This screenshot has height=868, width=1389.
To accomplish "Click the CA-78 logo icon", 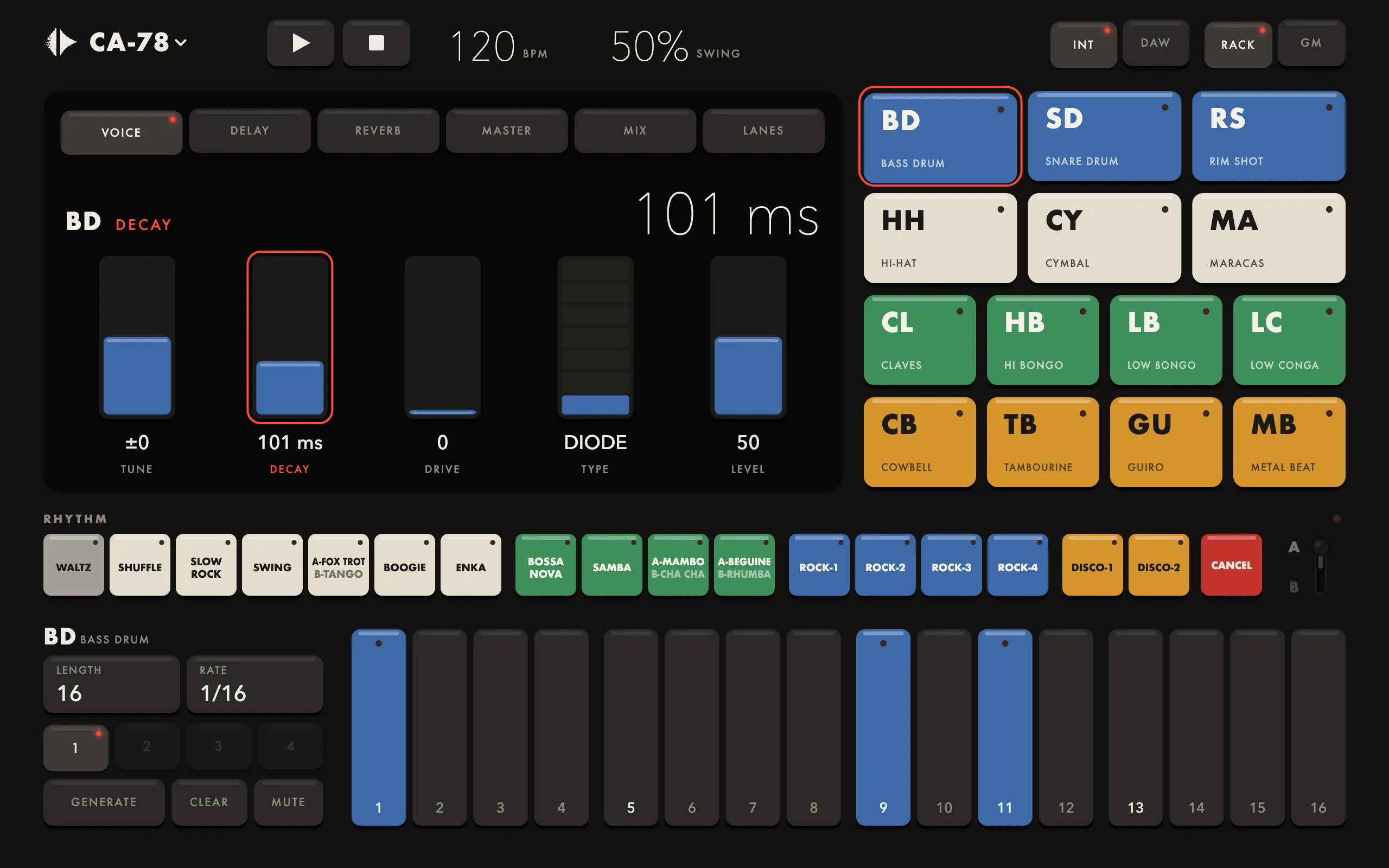I will [61, 42].
